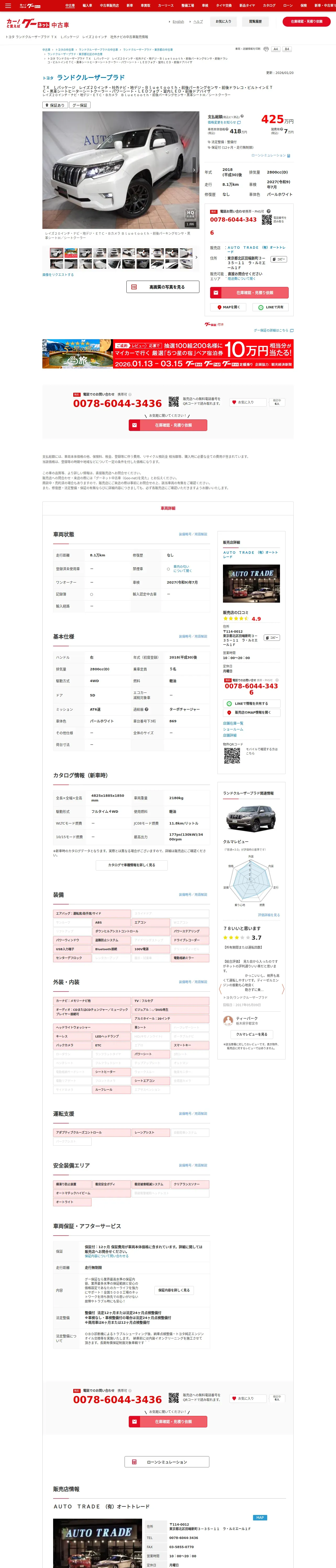Image resolution: width=336 pixels, height=1568 pixels.
Task: Click help icon next to 支払総額
Action: coord(242,116)
